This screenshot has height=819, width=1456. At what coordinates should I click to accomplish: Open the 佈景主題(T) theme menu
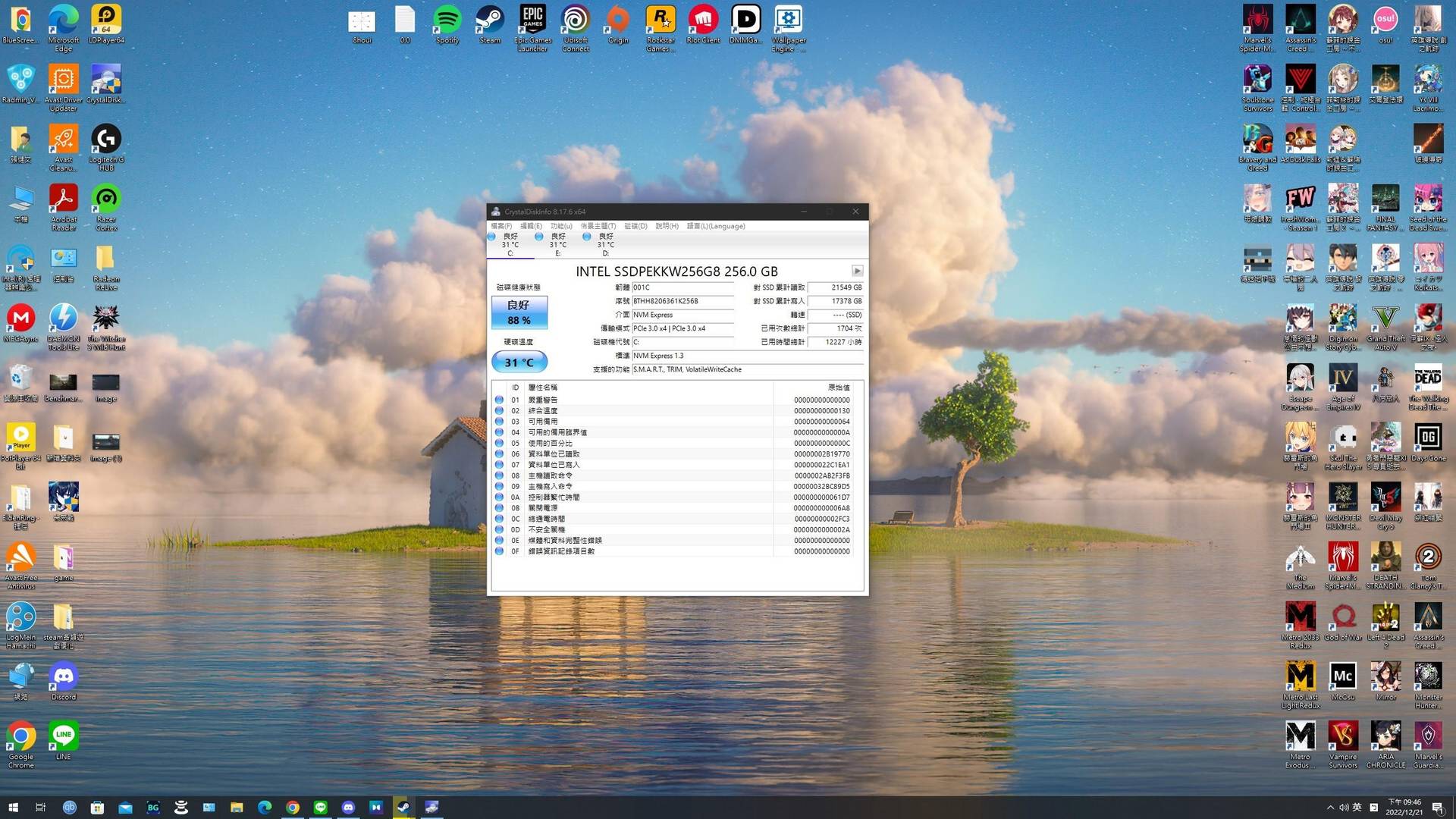tap(598, 226)
